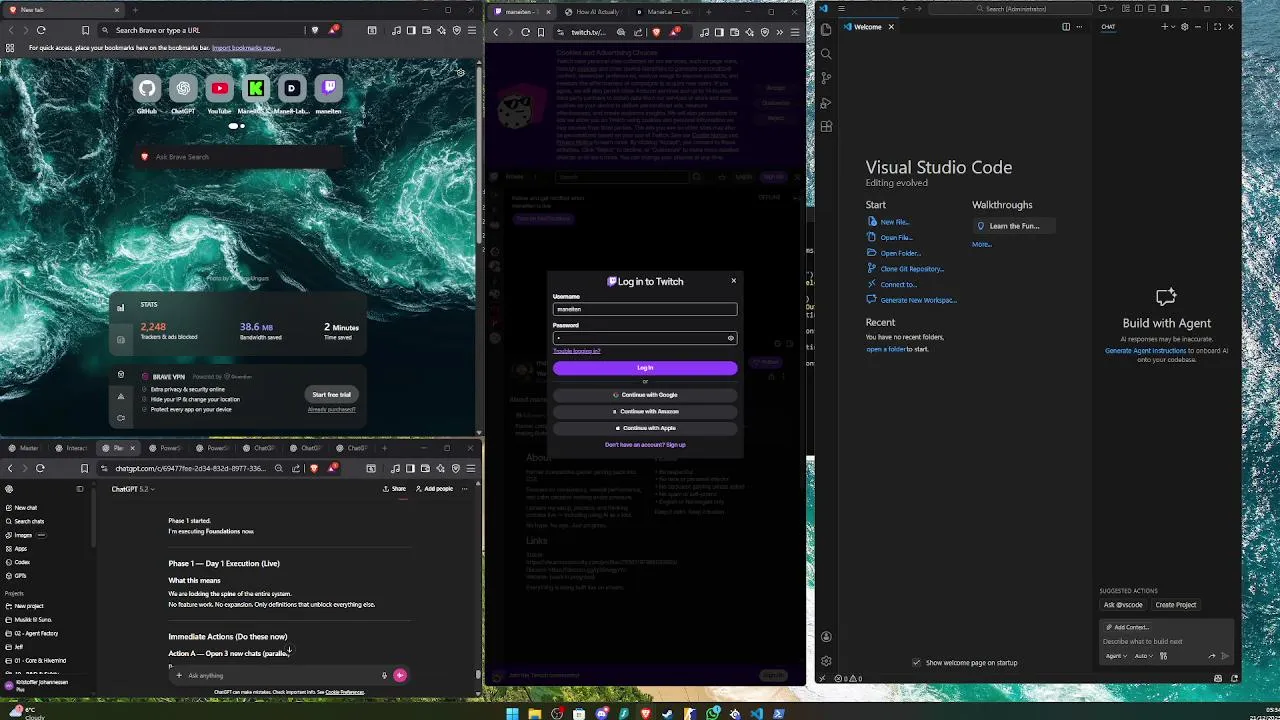
Task: Open ChatGPT 5.2 model dropdown
Action: coord(131,489)
